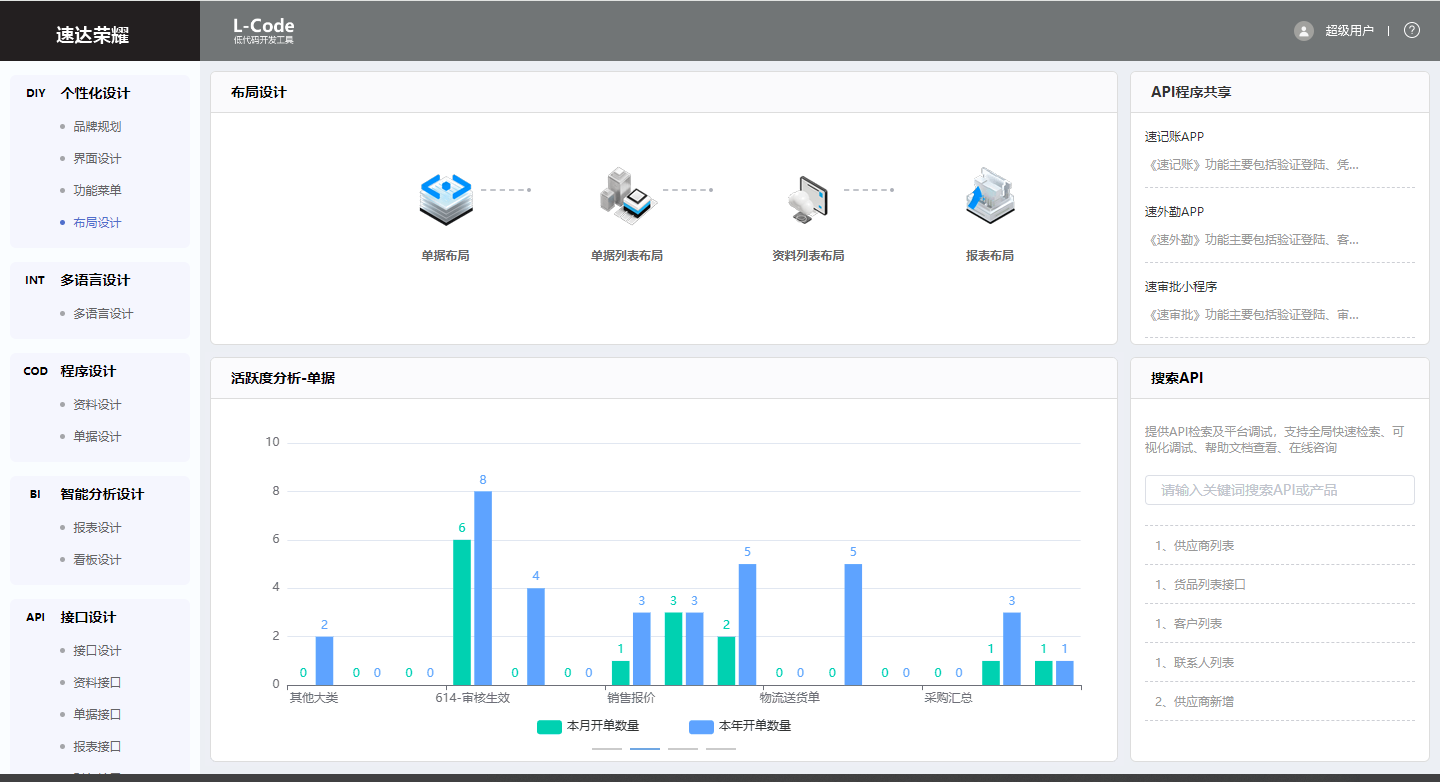Image resolution: width=1440 pixels, height=782 pixels.
Task: Open the 单据列表布局 icon
Action: 626,196
